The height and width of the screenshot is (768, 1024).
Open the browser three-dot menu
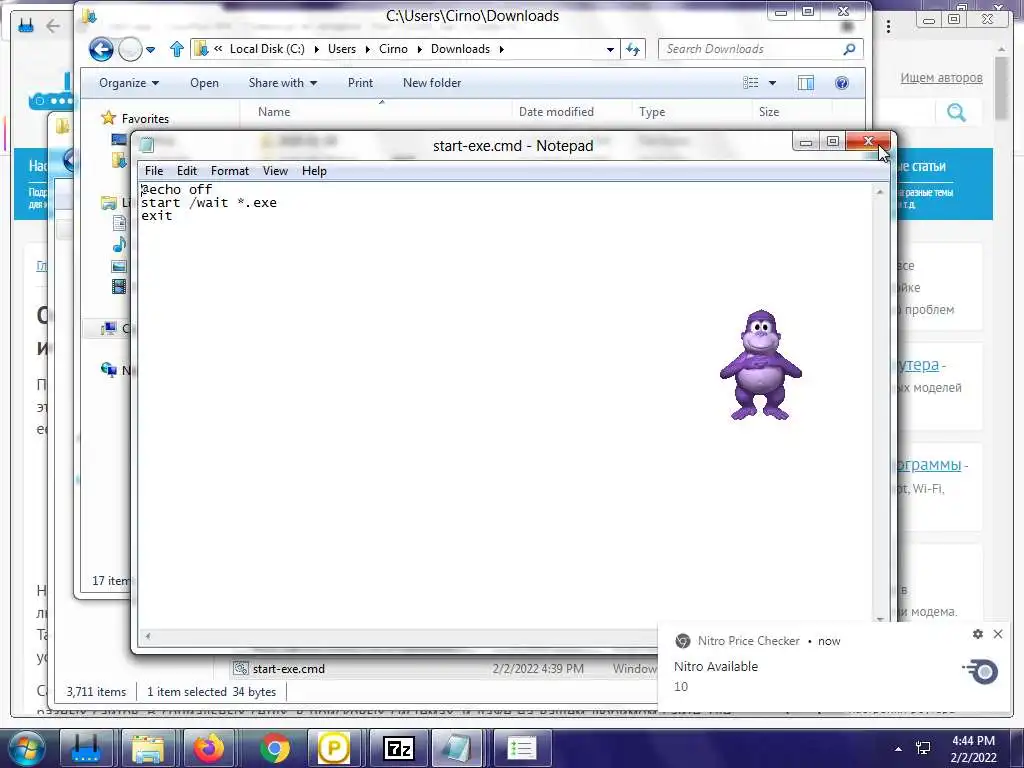tap(888, 27)
